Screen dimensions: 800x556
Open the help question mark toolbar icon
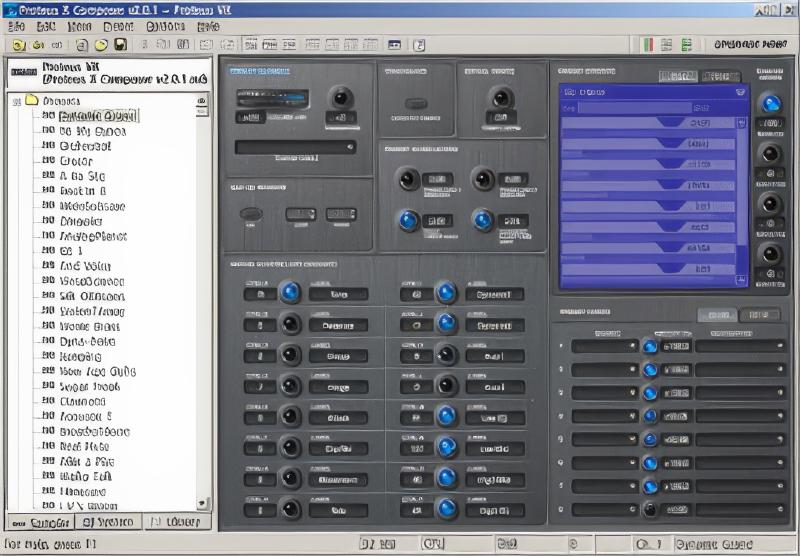pos(419,45)
